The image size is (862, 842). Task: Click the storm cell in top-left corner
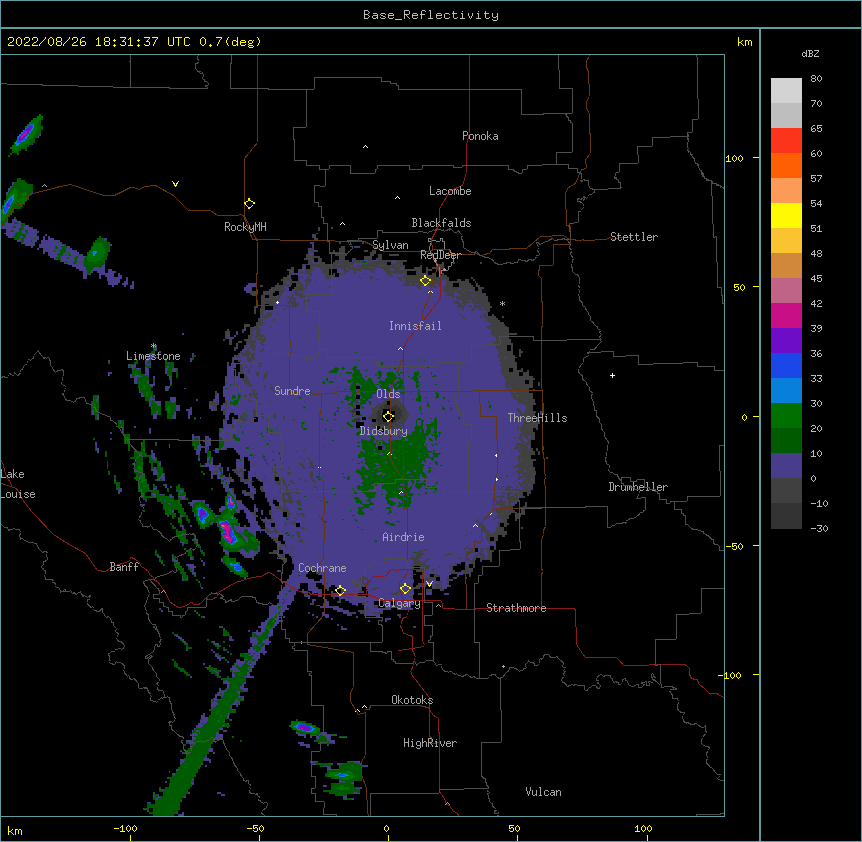point(26,134)
